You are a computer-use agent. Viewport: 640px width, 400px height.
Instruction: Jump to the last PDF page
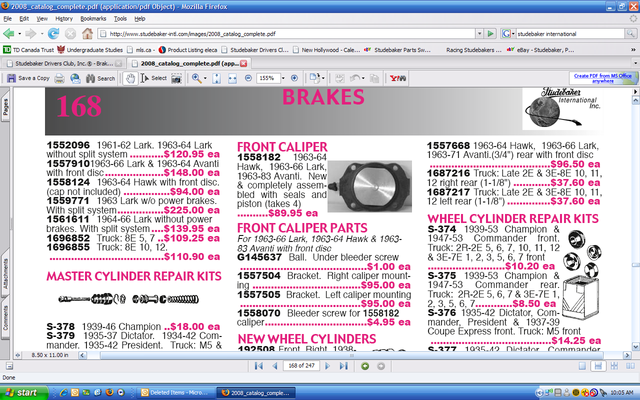344,366
